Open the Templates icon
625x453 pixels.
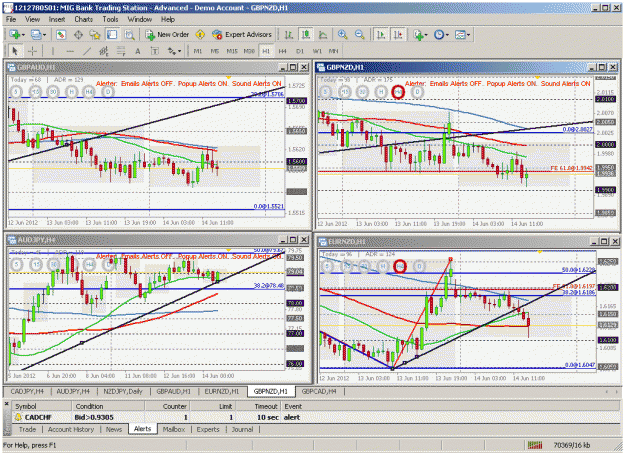[460, 35]
